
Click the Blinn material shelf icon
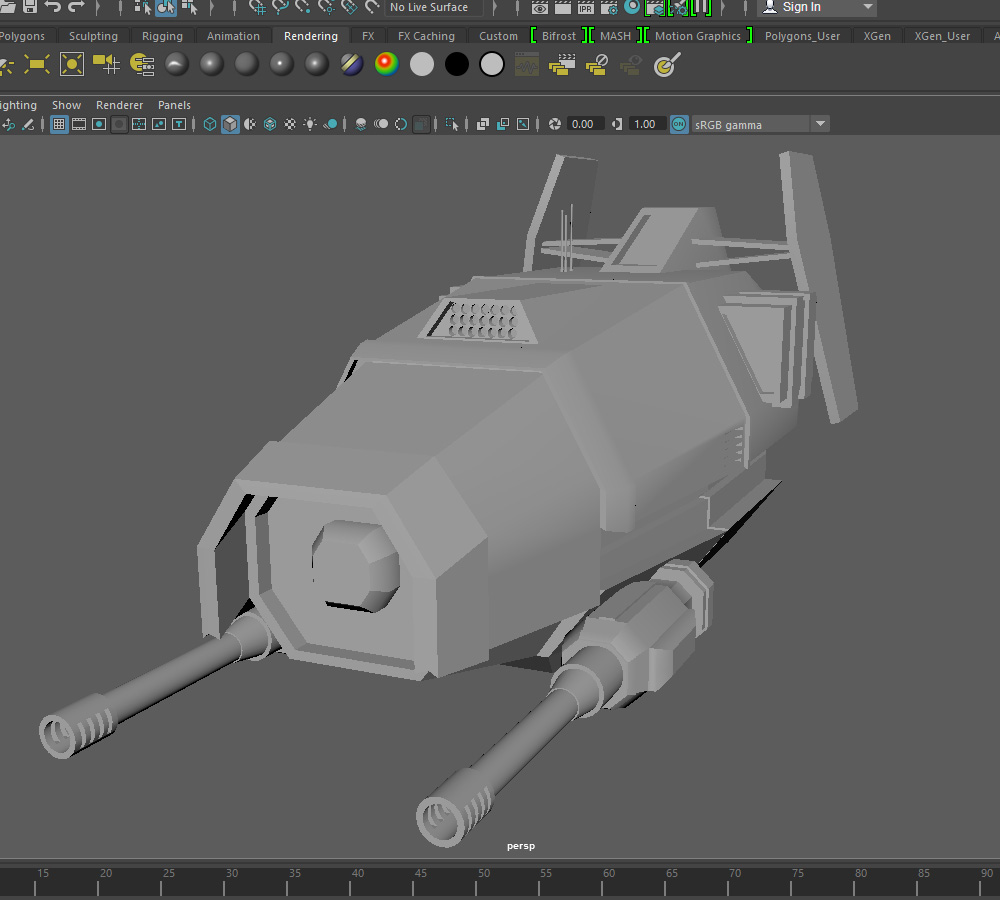pyautogui.click(x=212, y=64)
